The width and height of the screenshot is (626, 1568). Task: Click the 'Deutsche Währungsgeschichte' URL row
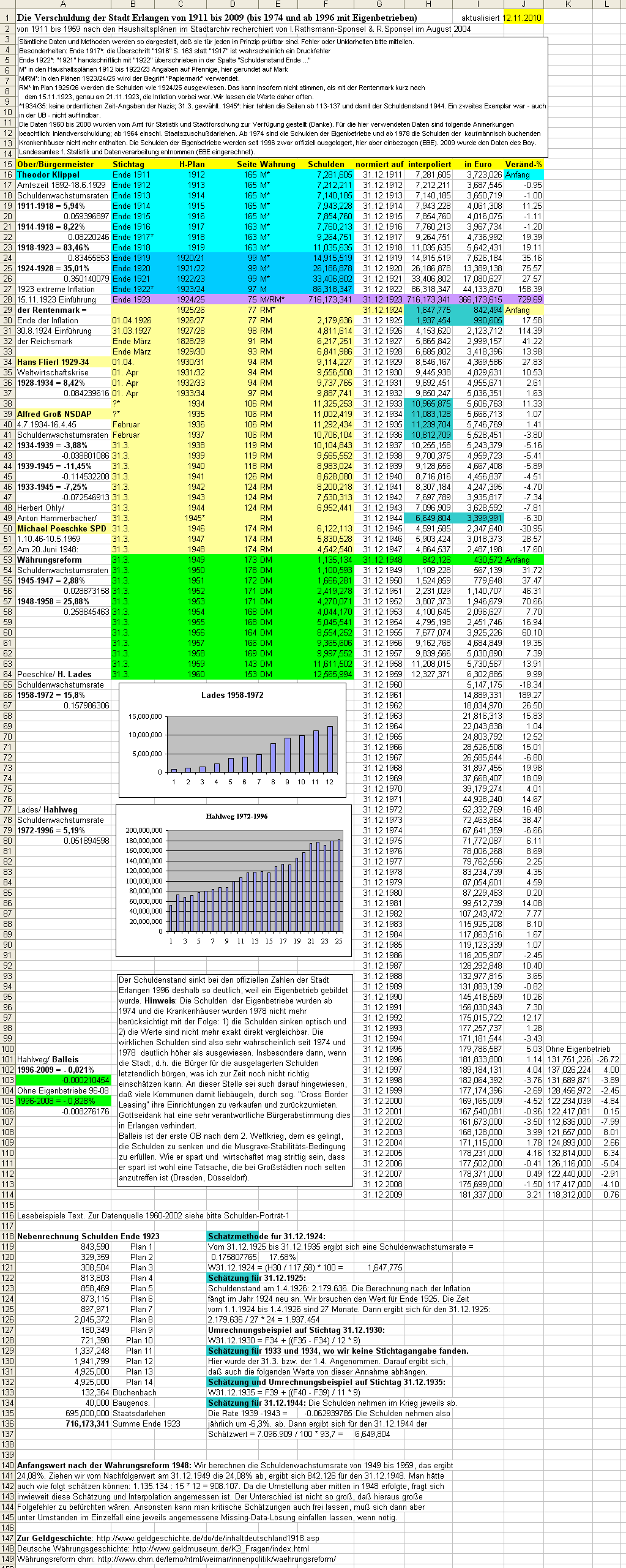(x=163, y=1548)
